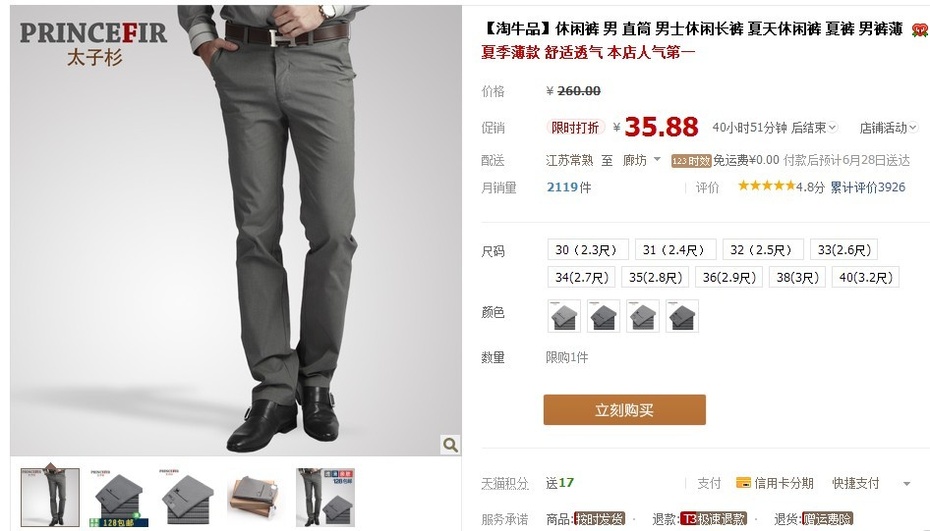930x531 pixels.
Task: Click the 按时发货 service badge
Action: (599, 519)
